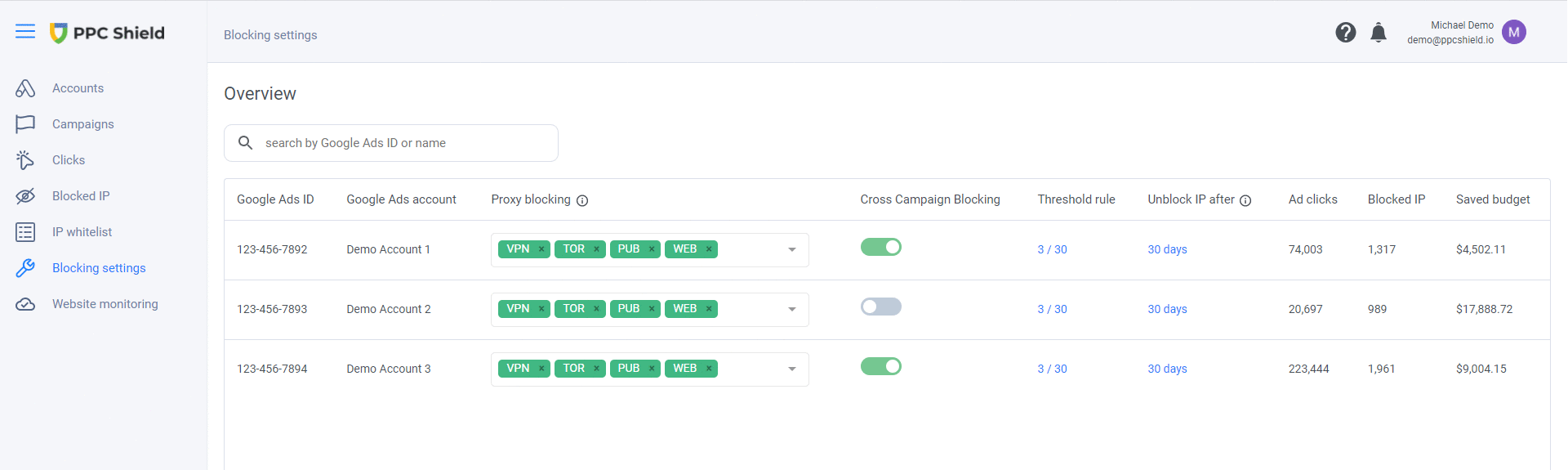Click the Unblock IP after info icon
The width and height of the screenshot is (1568, 470).
click(1245, 201)
